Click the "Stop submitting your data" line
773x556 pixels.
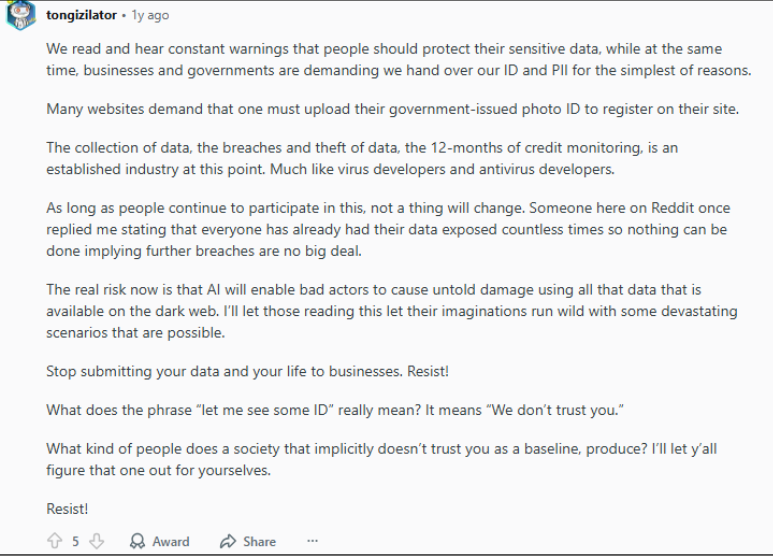tap(247, 371)
